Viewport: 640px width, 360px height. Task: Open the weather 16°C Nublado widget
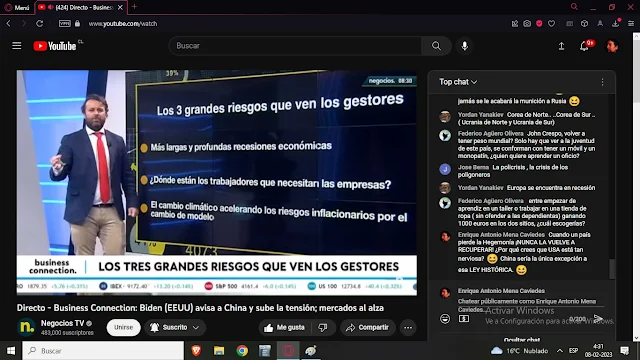coord(520,351)
